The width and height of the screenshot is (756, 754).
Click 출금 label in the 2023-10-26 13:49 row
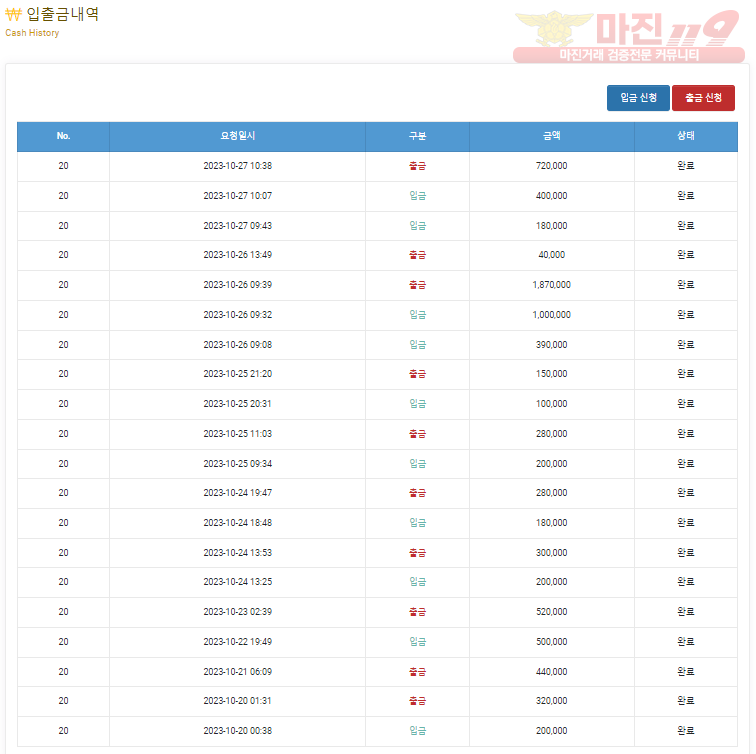[417, 255]
